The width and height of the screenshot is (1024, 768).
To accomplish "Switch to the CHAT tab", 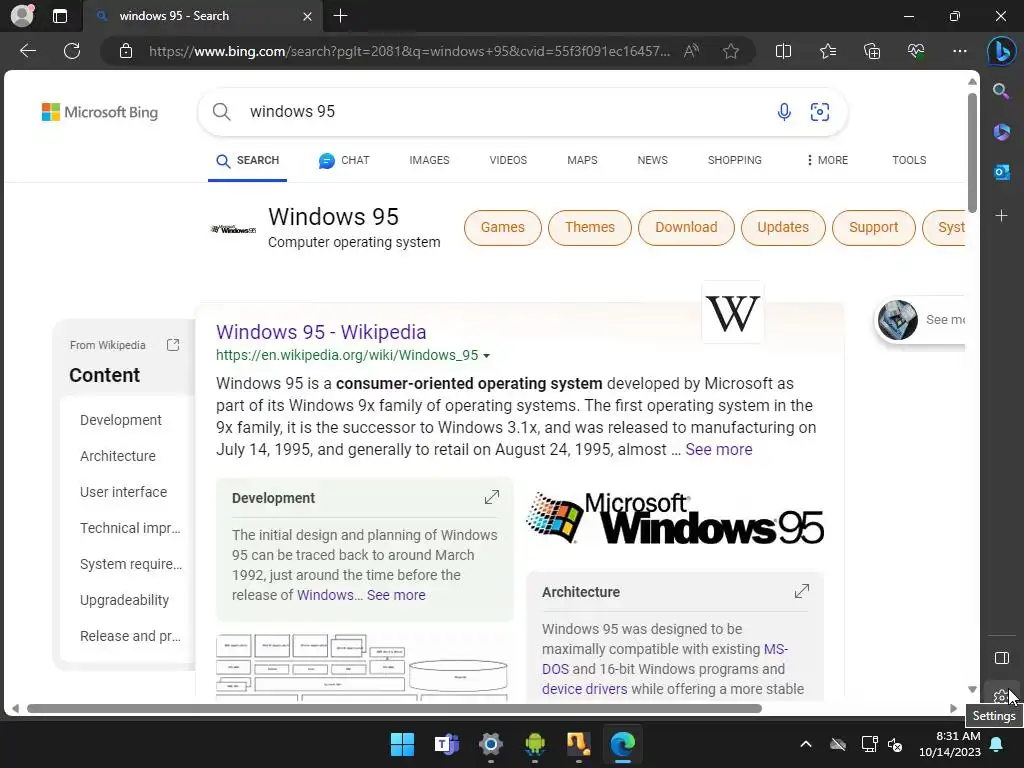I will click(344, 160).
